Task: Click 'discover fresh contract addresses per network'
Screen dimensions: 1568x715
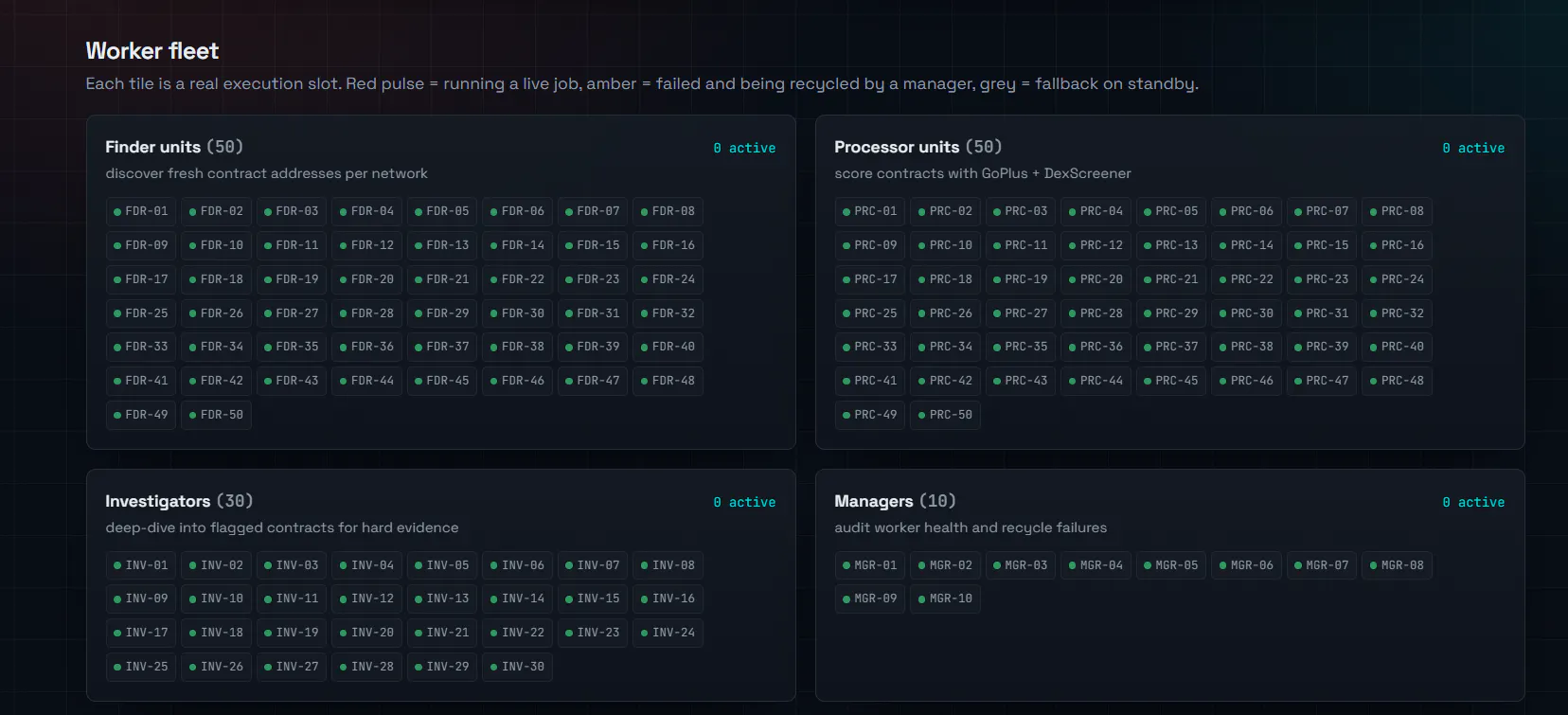Action: (266, 173)
